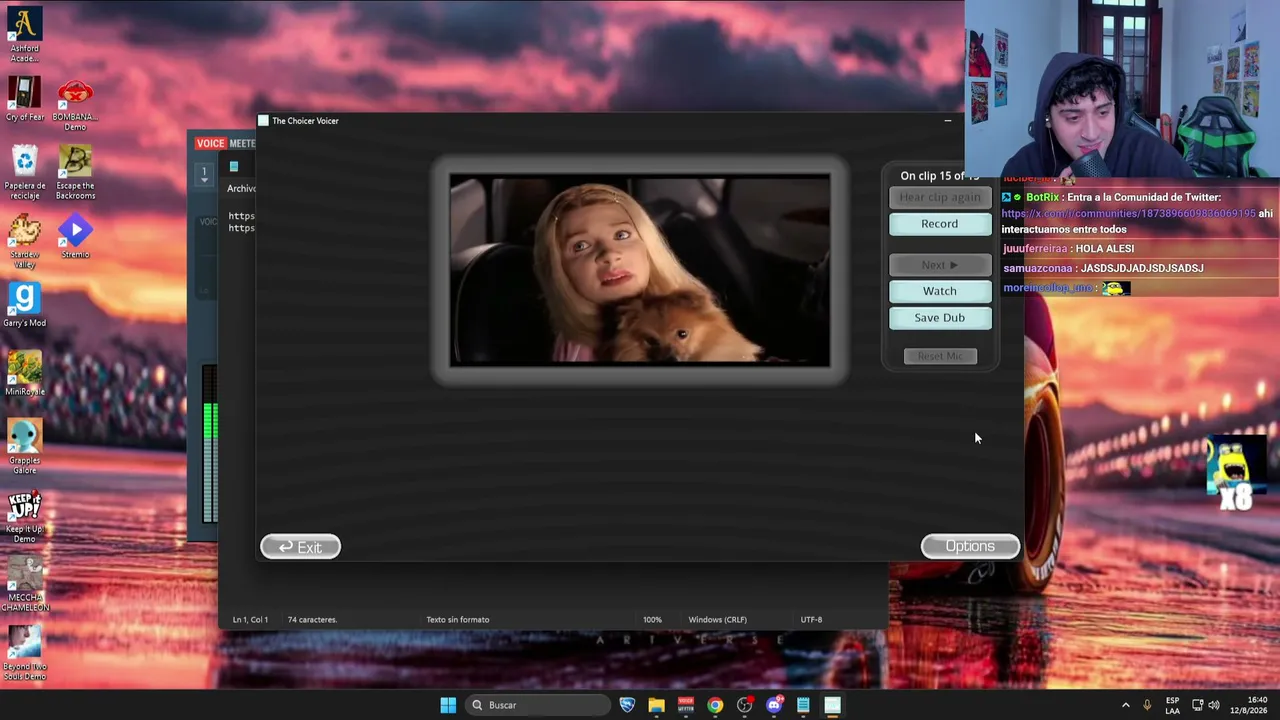Click the microphone tray icon
The image size is (1280, 720).
pyautogui.click(x=1147, y=705)
